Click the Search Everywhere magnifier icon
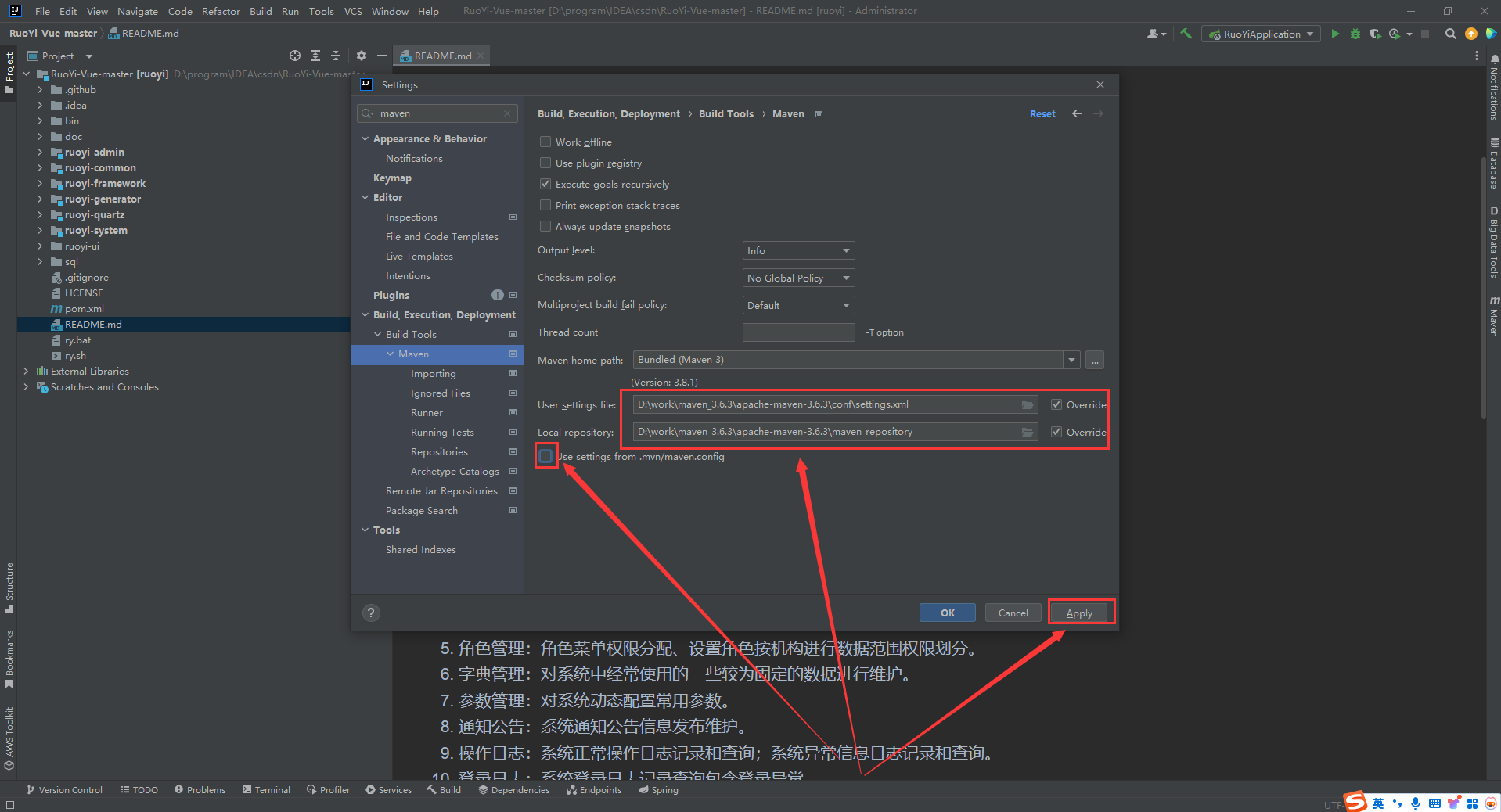 (x=1450, y=34)
